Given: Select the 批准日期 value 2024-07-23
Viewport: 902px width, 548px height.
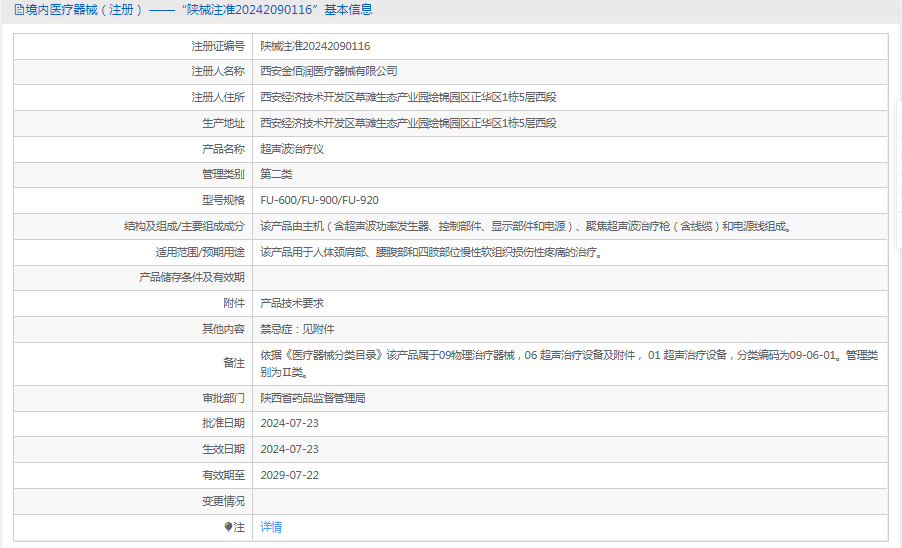Looking at the screenshot, I should click(289, 423).
